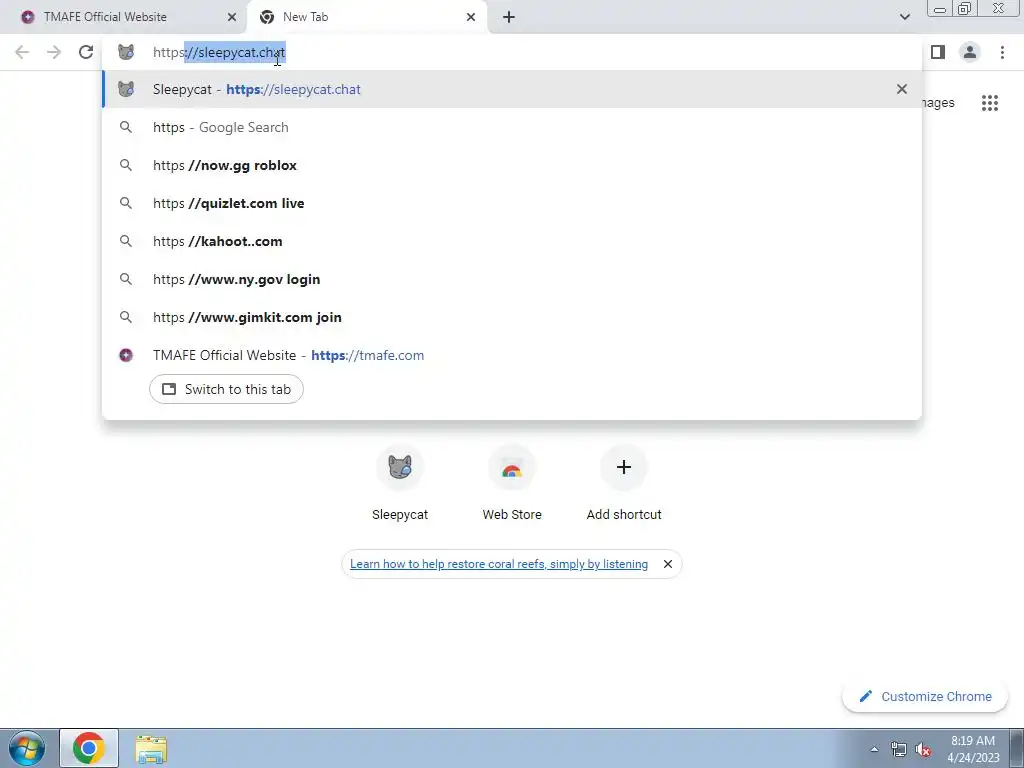Choose the 'https //www.gimkit.com join' suggestion
Screen dimensions: 1024x768
512,317
